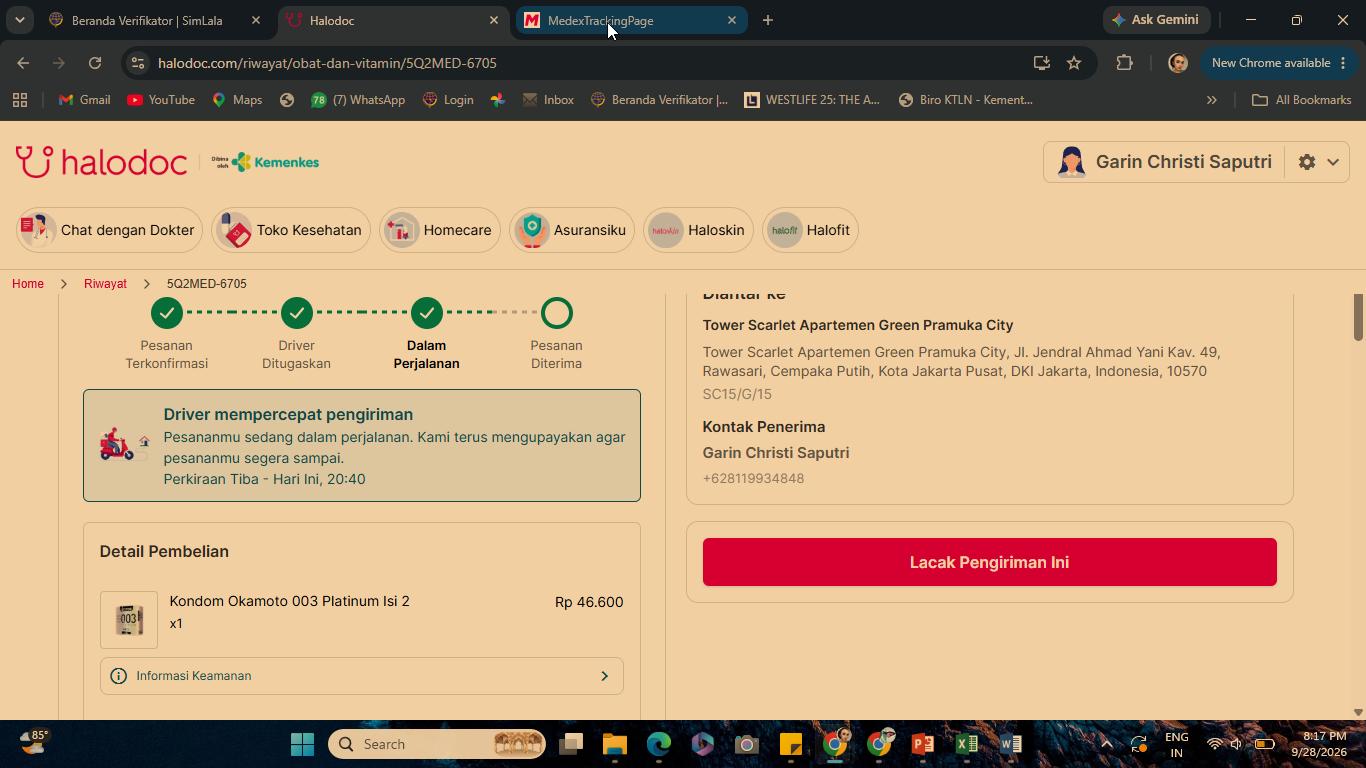This screenshot has width=1366, height=768.
Task: Click Lacak Pengiriman Ini button
Action: 990,562
